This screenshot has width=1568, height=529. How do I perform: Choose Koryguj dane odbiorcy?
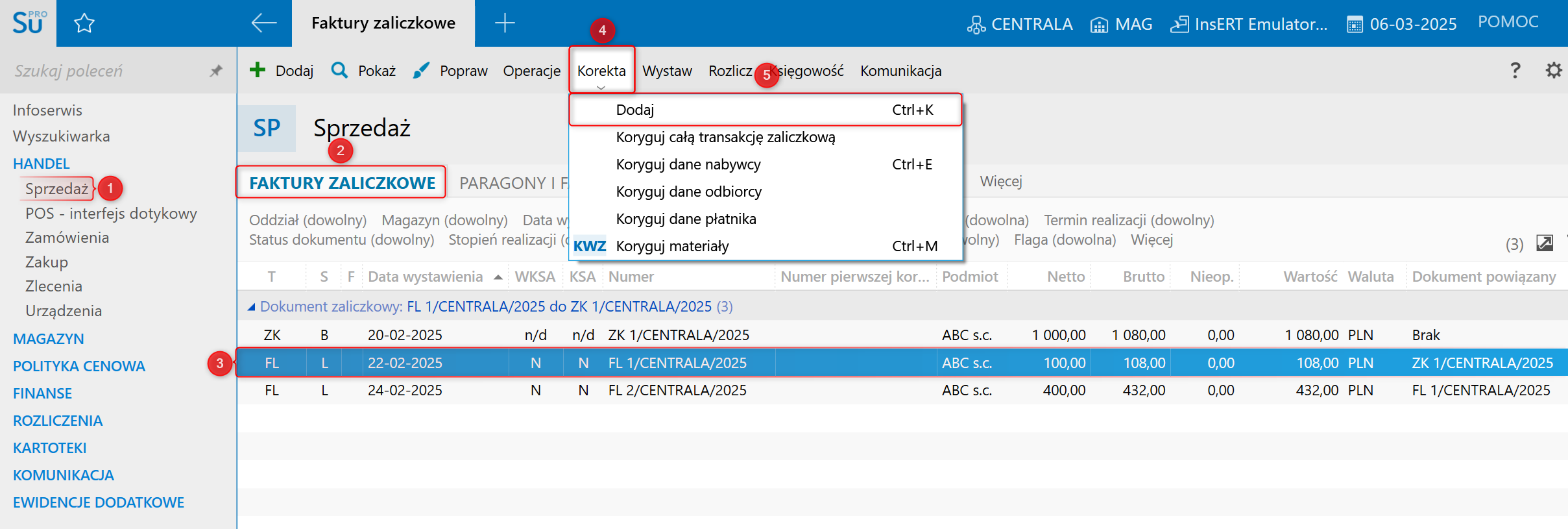[x=766, y=191]
